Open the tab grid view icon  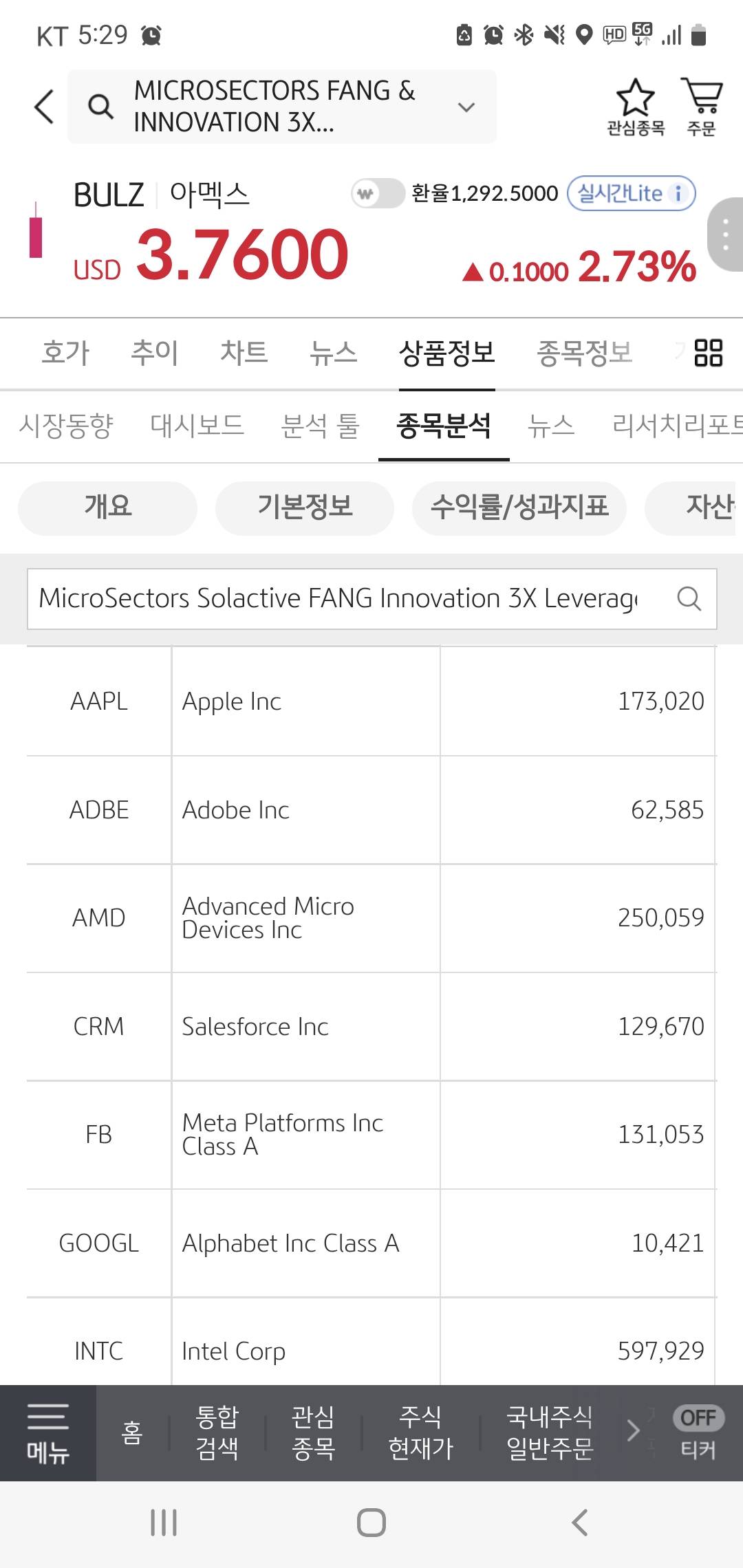click(x=708, y=353)
